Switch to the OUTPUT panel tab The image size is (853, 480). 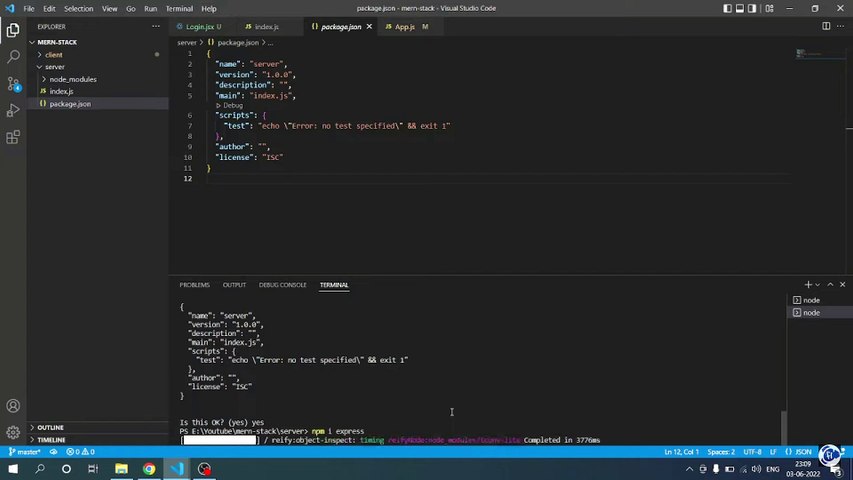pos(234,285)
